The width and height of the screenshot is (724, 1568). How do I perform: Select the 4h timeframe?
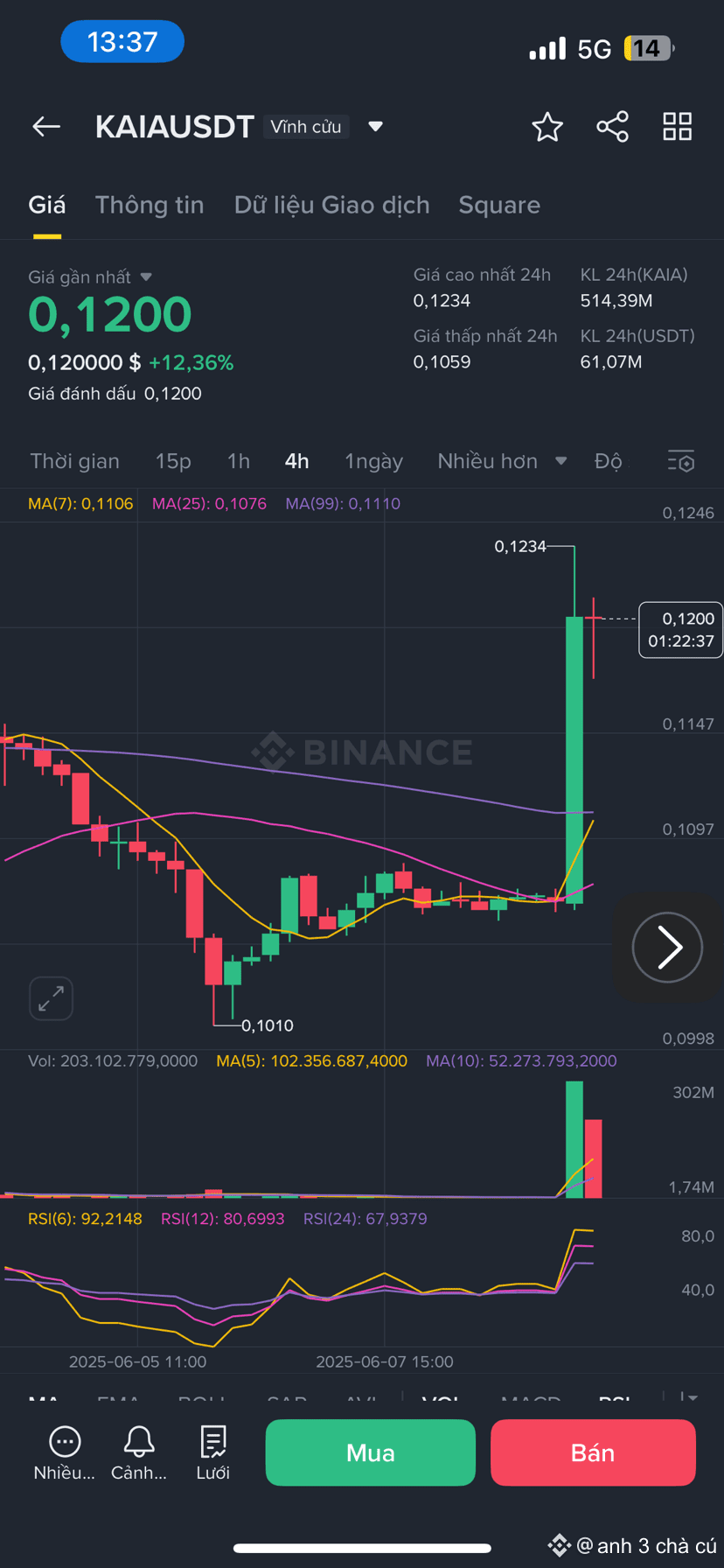(x=297, y=461)
